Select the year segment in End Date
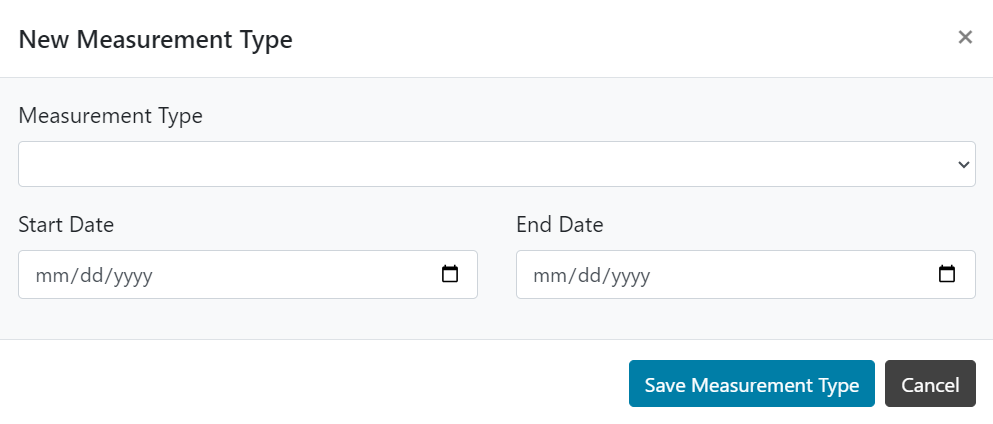The height and width of the screenshot is (424, 993). pyautogui.click(x=630, y=275)
